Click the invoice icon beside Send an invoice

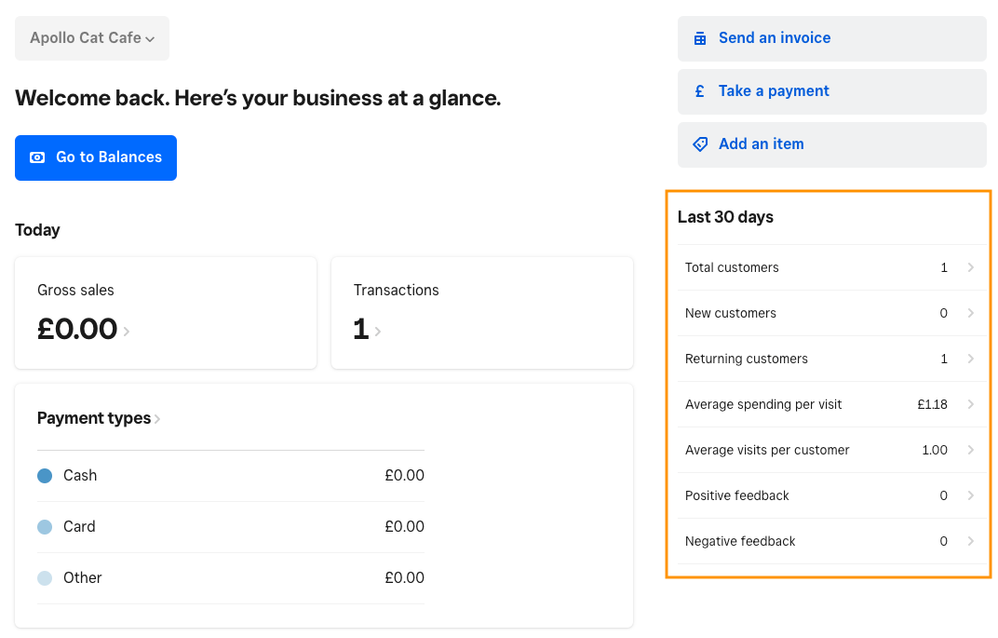point(700,38)
